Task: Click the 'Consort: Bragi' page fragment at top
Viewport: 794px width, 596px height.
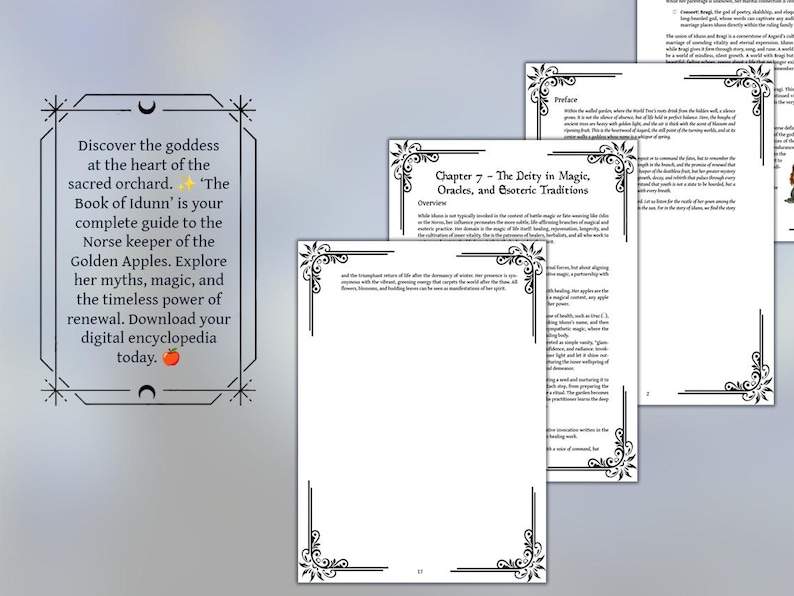Action: tap(715, 30)
